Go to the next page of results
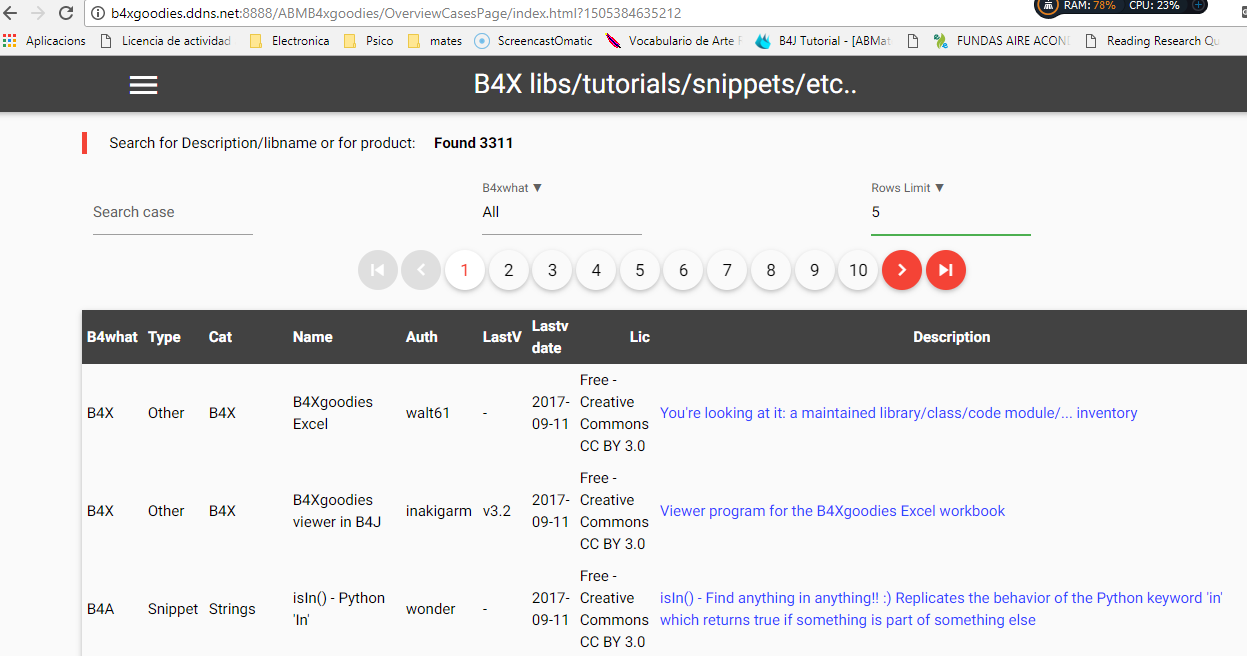 [x=901, y=270]
